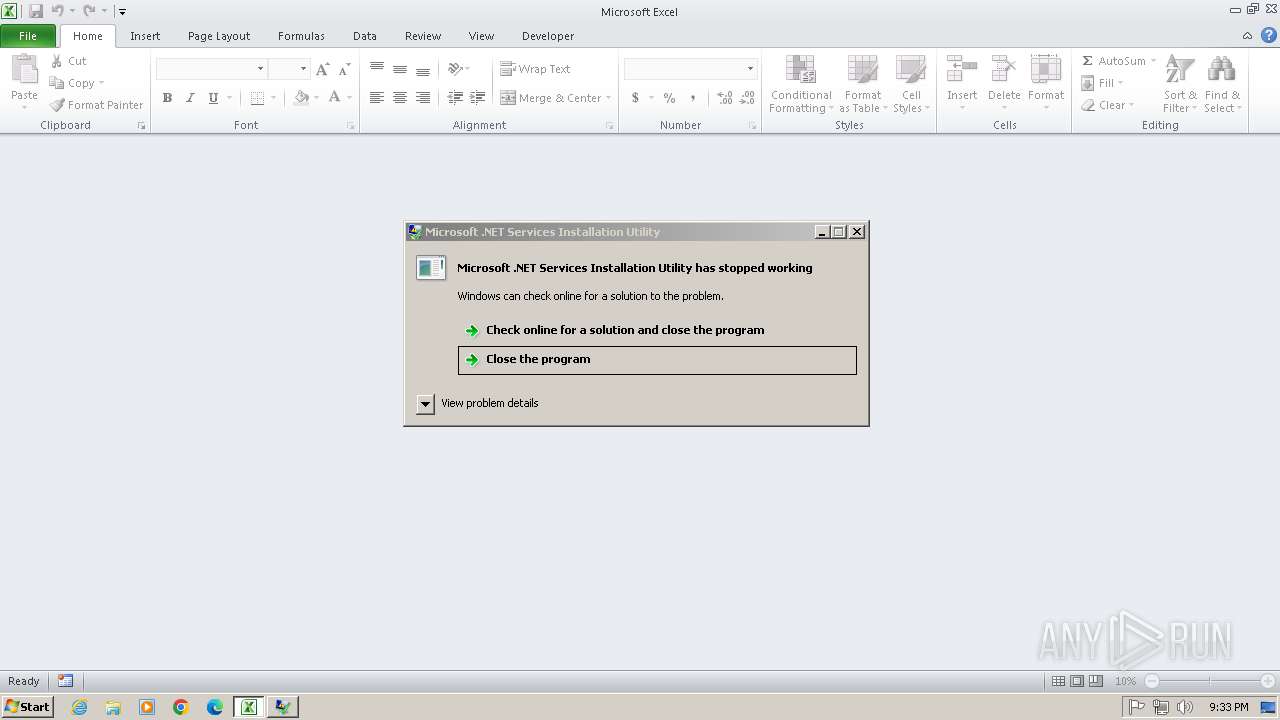The image size is (1280, 720).
Task: Switch to the Data tab
Action: tap(365, 36)
